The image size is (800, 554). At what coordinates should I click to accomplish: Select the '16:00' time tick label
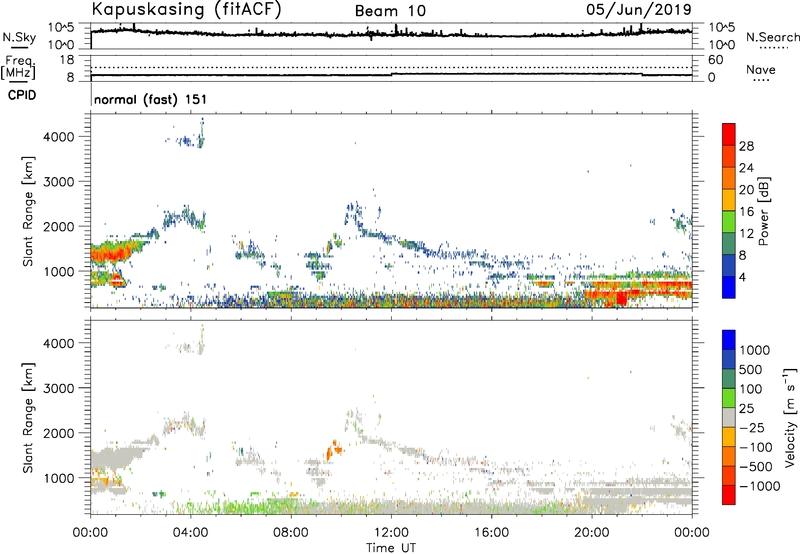point(491,533)
